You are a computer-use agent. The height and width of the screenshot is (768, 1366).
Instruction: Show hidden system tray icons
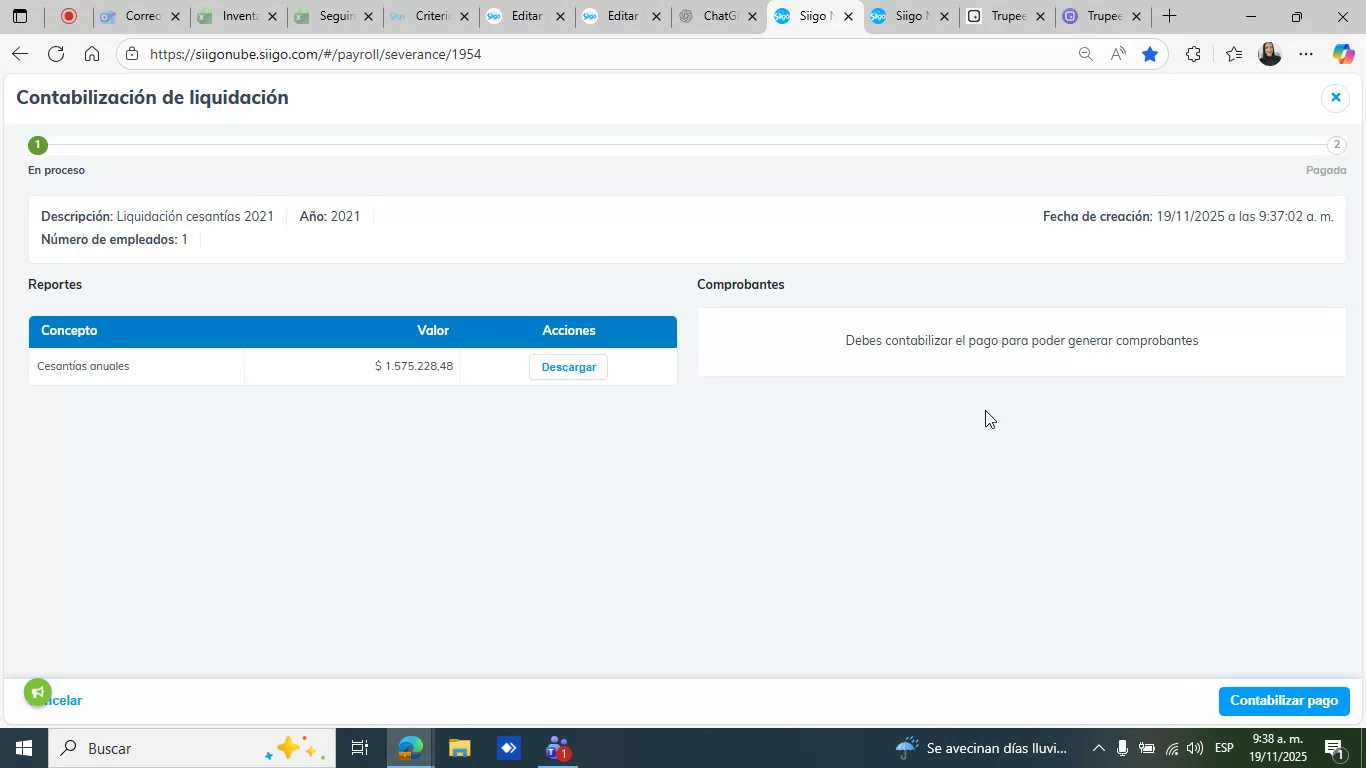tap(1098, 748)
